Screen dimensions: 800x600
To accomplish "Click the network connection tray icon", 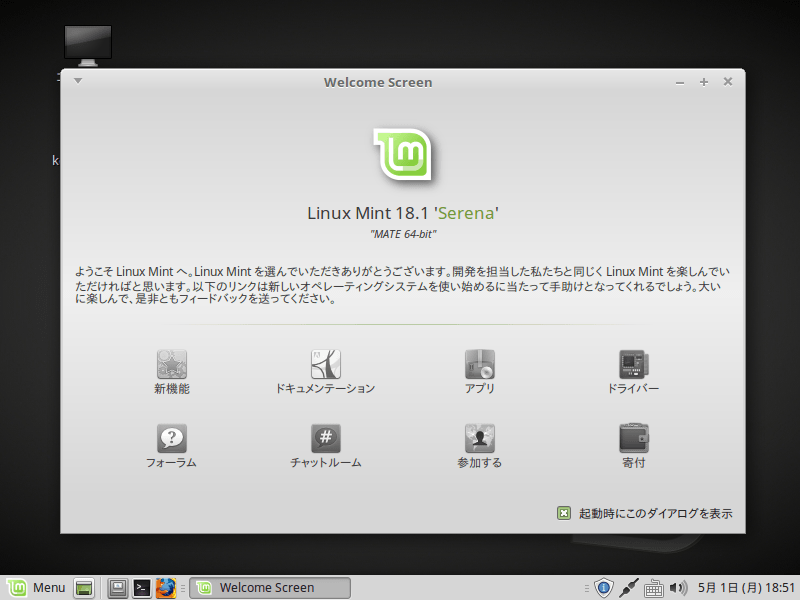I will pos(629,588).
